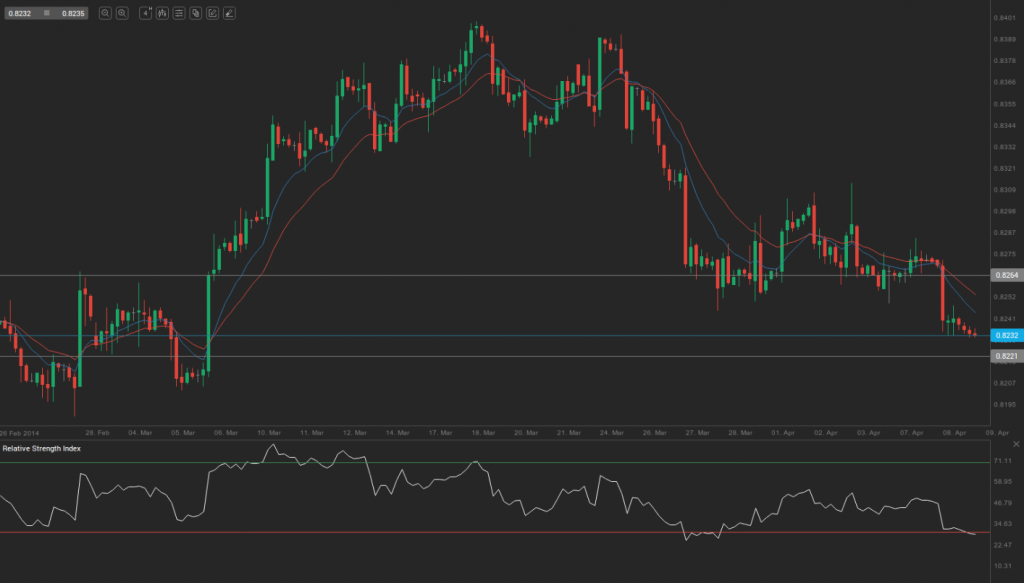Viewport: 1024px width, 583px height.
Task: Open the candlestick chart type icon
Action: pyautogui.click(x=163, y=13)
